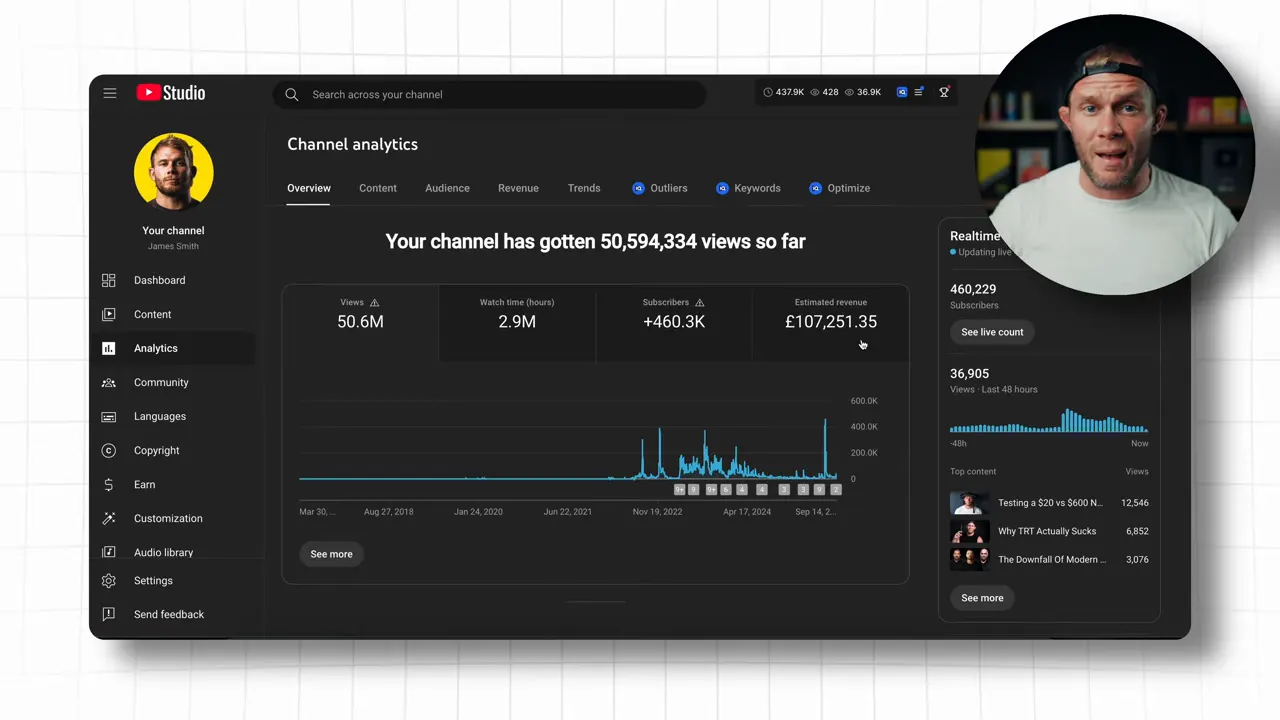Viewport: 1280px width, 720px height.
Task: Open the hamburger menu next to YouTube Studio logo
Action: pyautogui.click(x=110, y=93)
